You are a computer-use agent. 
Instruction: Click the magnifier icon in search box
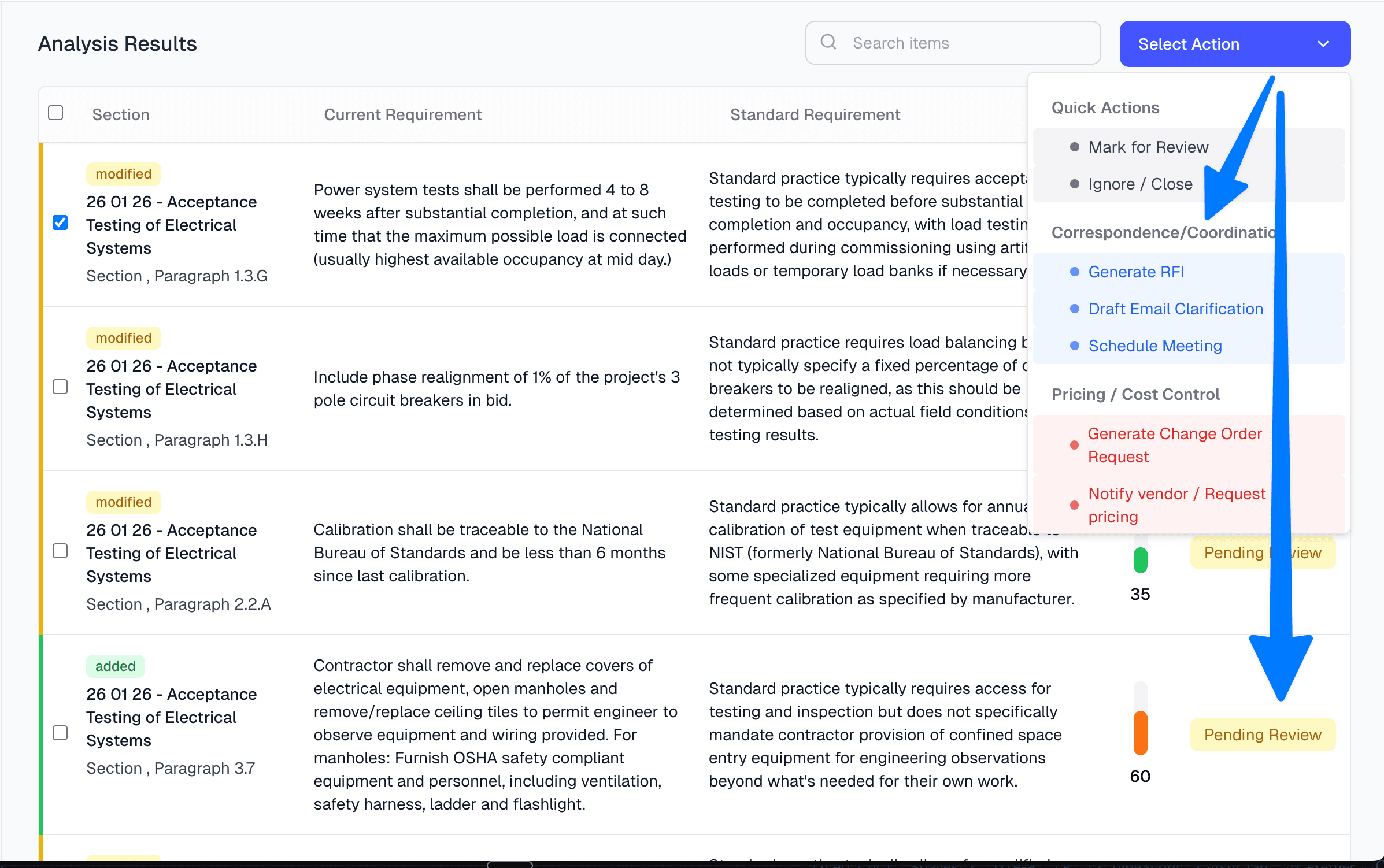(828, 42)
